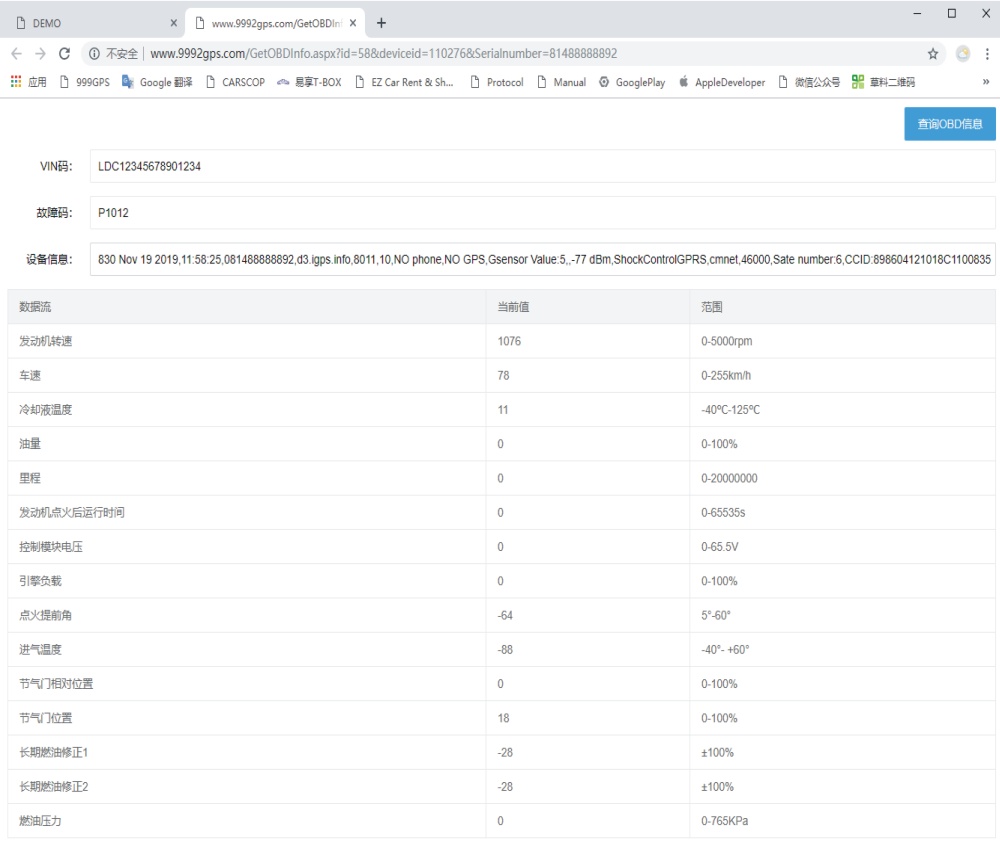Screen dimensions: 1000x856
Task: Select the range 0-65.5V
Action: (719, 547)
